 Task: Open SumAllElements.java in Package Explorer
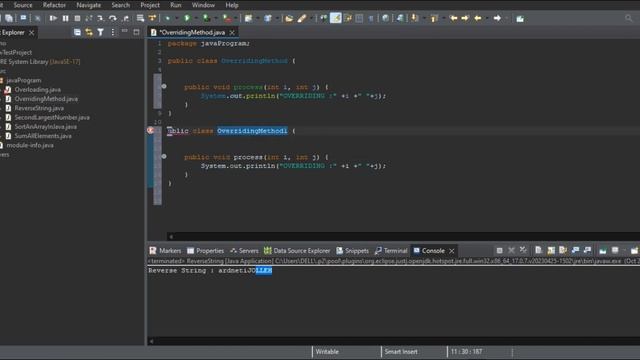click(43, 136)
